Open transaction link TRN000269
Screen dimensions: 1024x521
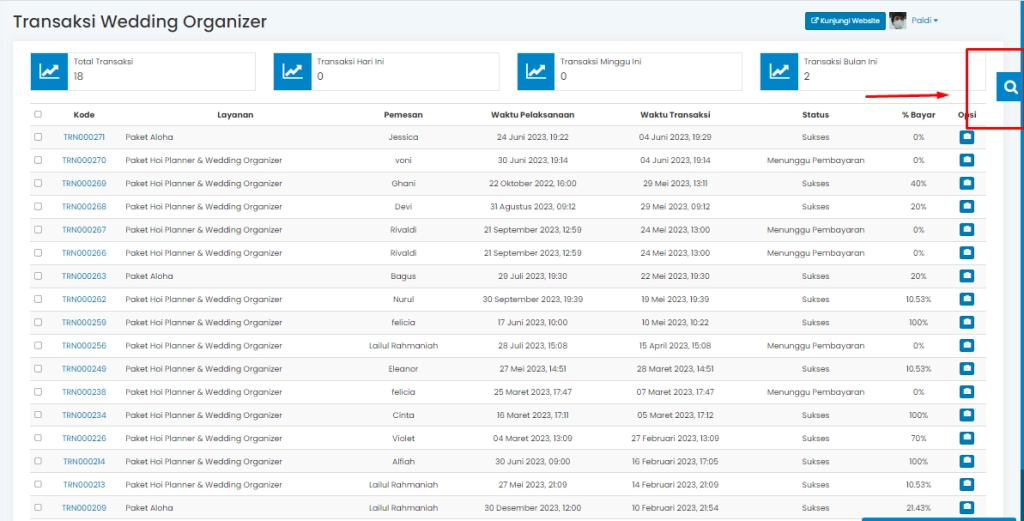[x=84, y=183]
